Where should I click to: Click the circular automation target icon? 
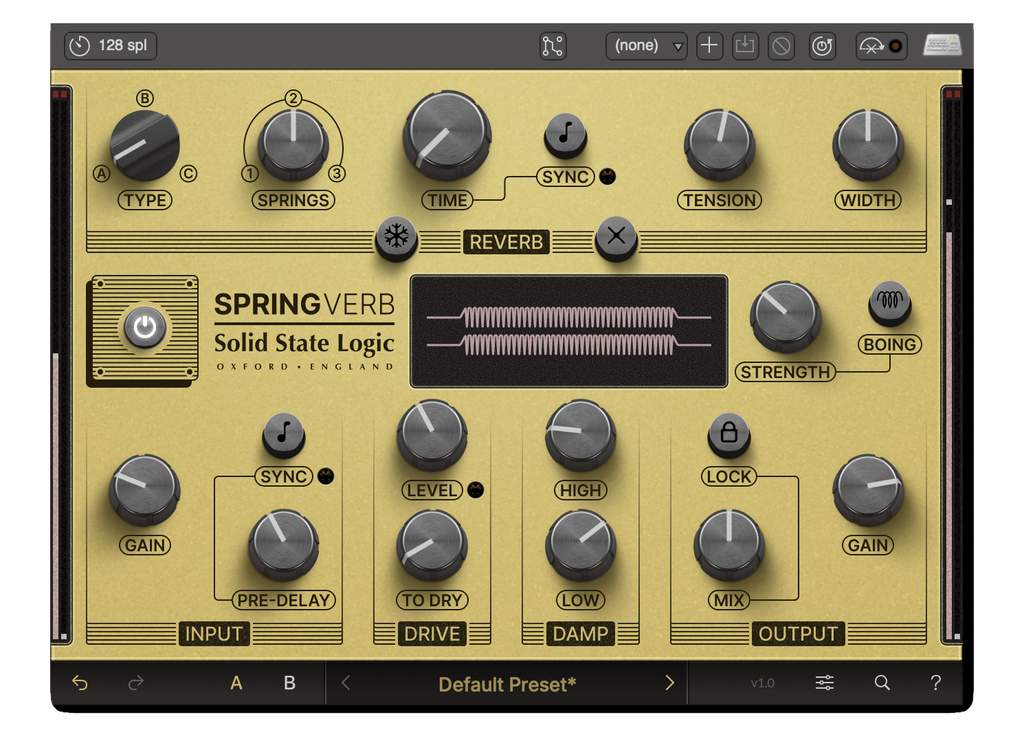822,46
